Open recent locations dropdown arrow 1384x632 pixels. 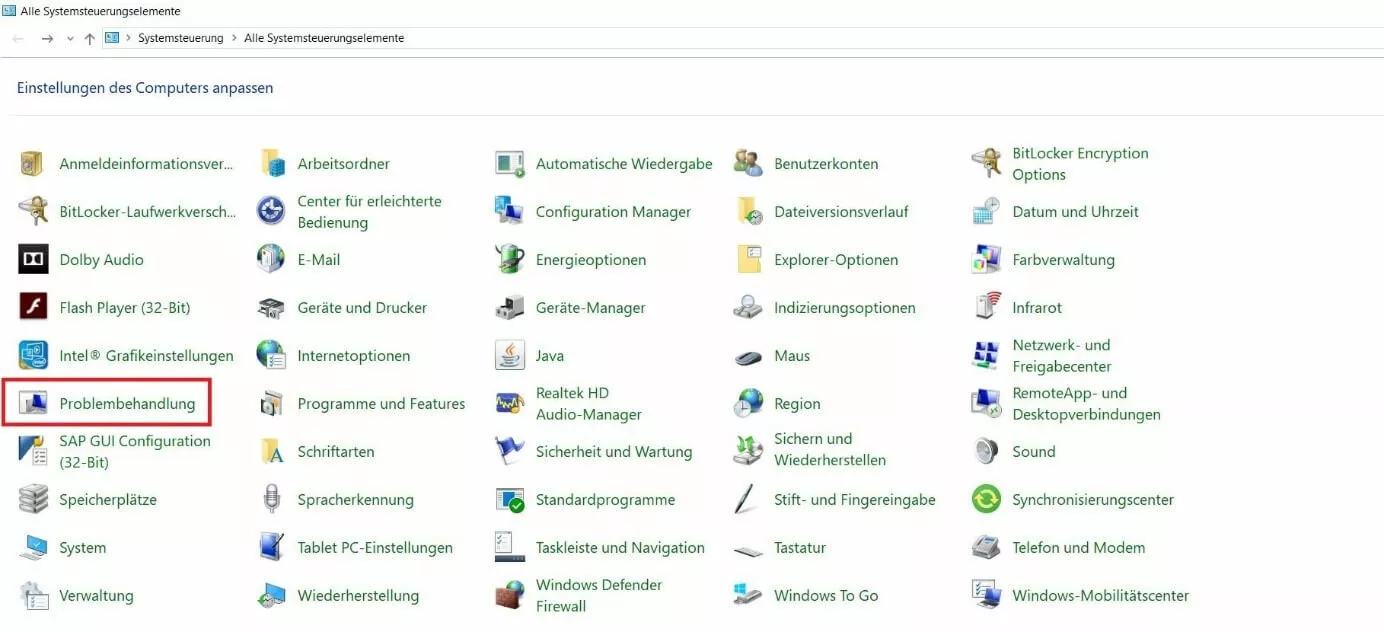tap(70, 39)
